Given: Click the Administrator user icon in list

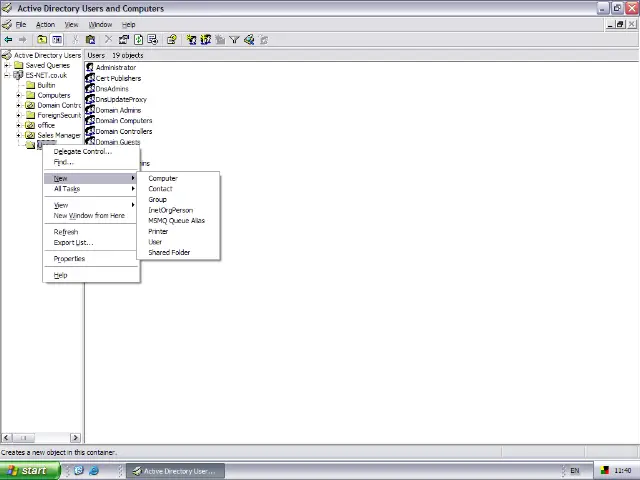Looking at the screenshot, I should pos(90,67).
